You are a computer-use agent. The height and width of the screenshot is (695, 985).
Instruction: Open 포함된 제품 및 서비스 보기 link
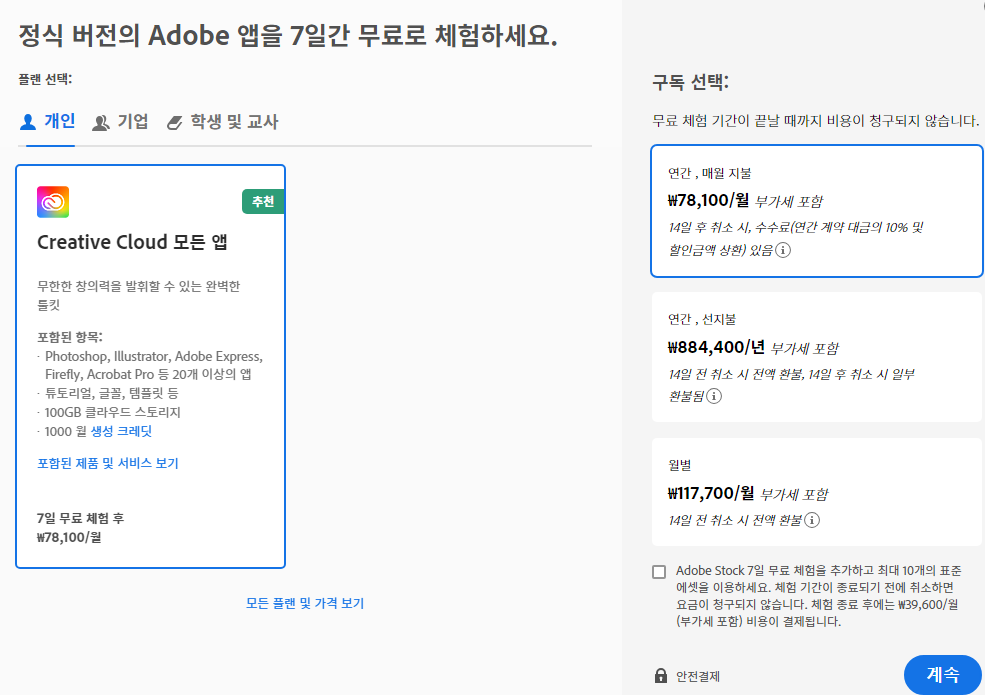tap(108, 463)
